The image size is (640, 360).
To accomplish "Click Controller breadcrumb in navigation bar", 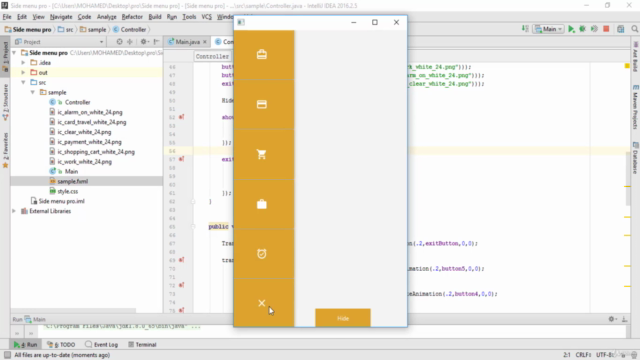I will [130, 29].
